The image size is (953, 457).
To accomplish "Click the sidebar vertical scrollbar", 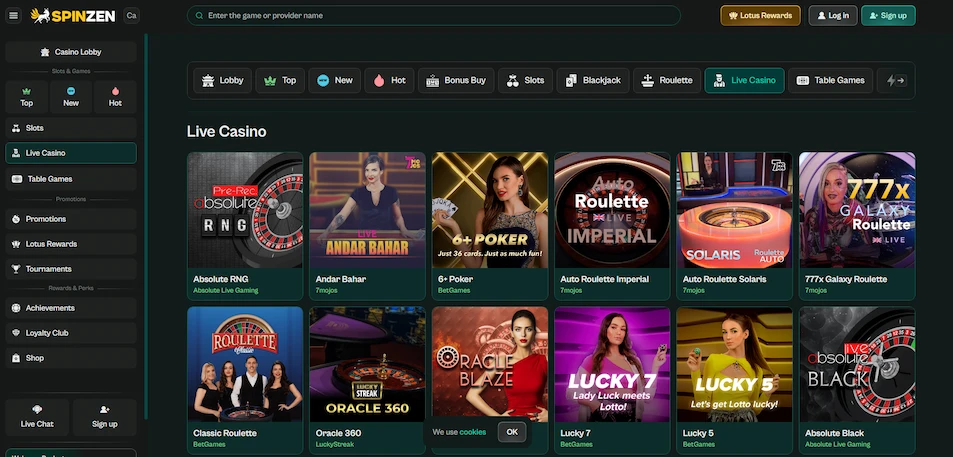I will coord(146,226).
